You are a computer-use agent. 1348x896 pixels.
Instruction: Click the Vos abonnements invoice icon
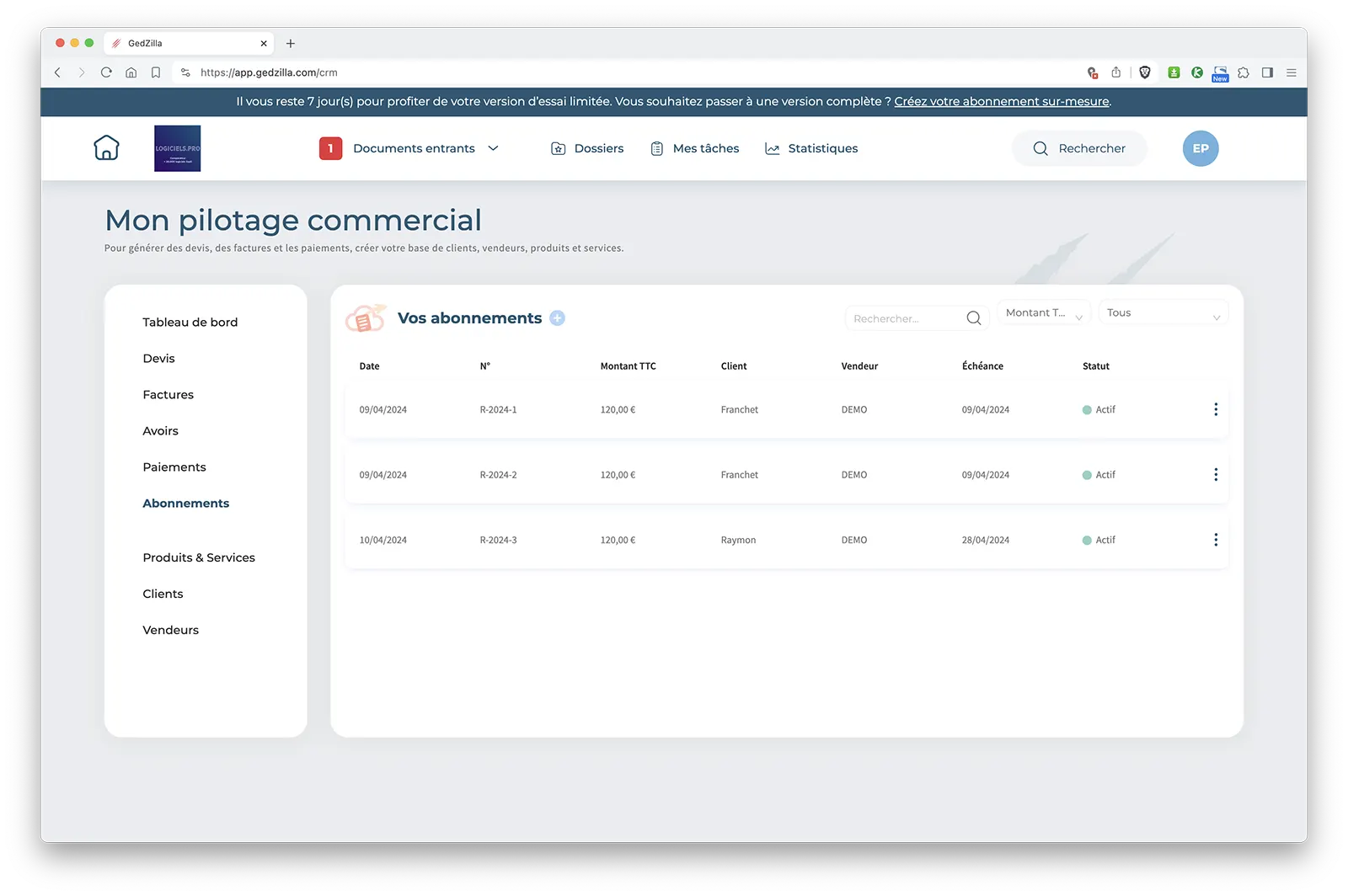[365, 318]
